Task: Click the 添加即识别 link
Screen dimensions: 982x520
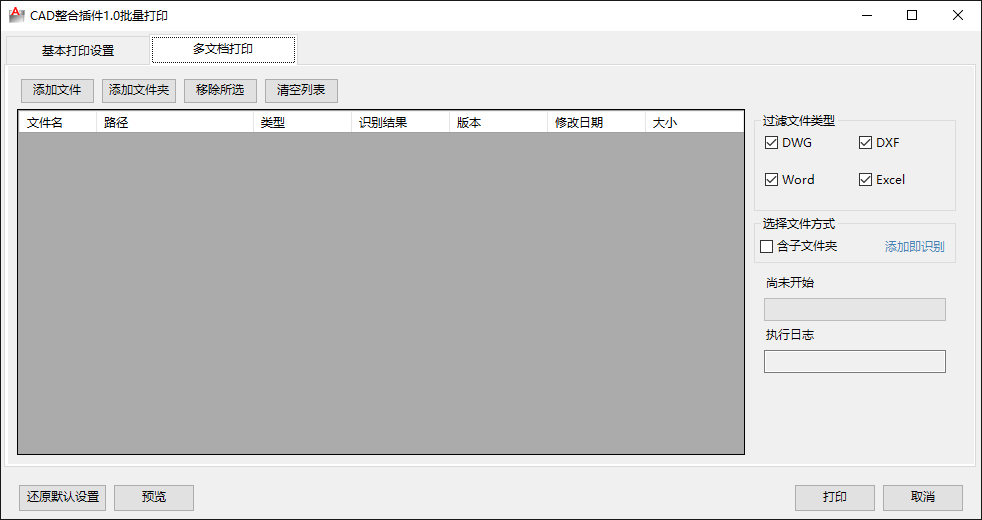Action: tap(914, 247)
